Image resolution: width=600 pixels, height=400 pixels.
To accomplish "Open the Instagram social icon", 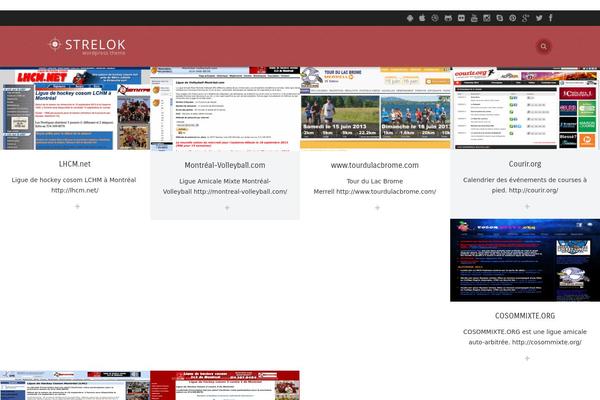I will click(x=487, y=18).
